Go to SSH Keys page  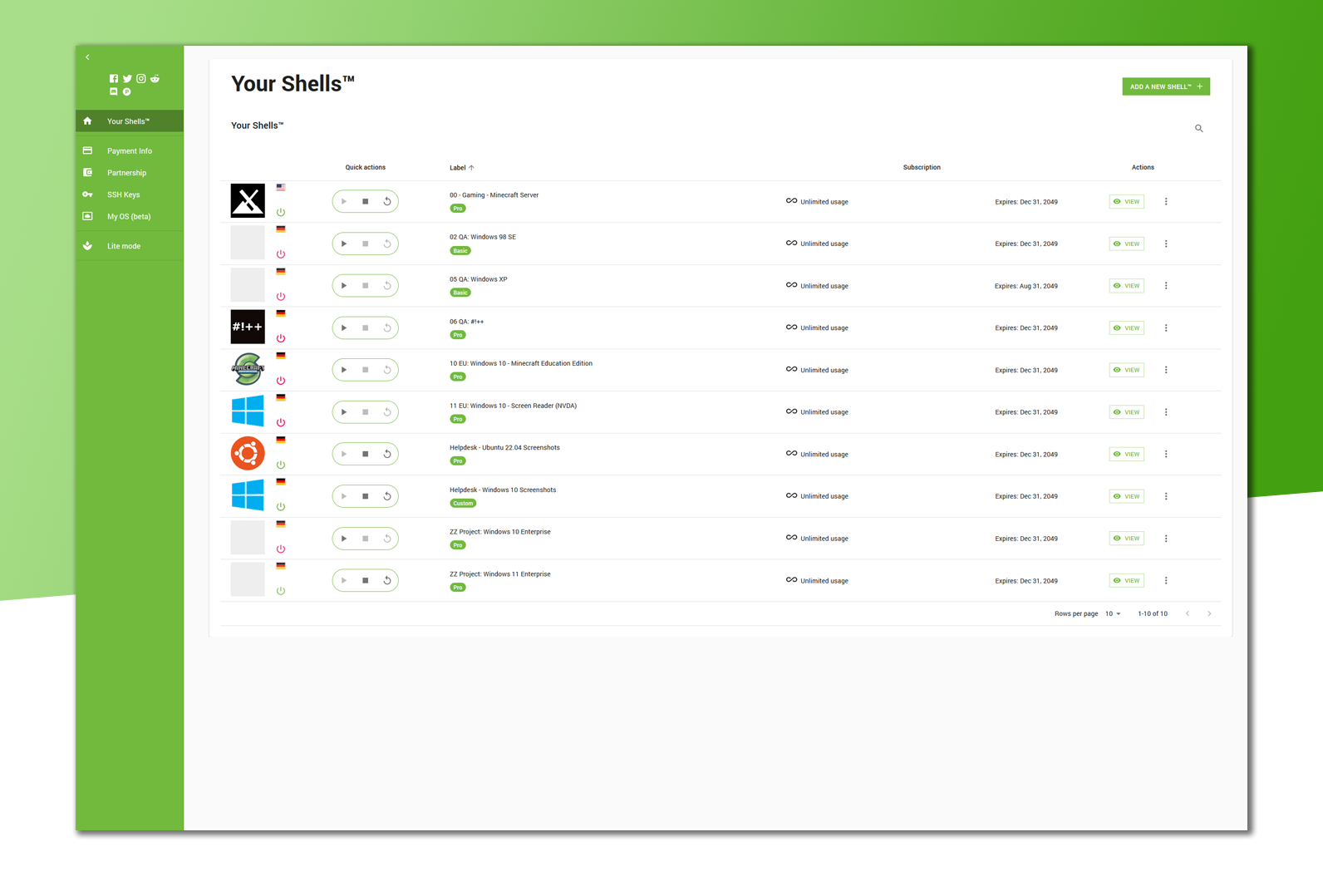click(x=123, y=194)
